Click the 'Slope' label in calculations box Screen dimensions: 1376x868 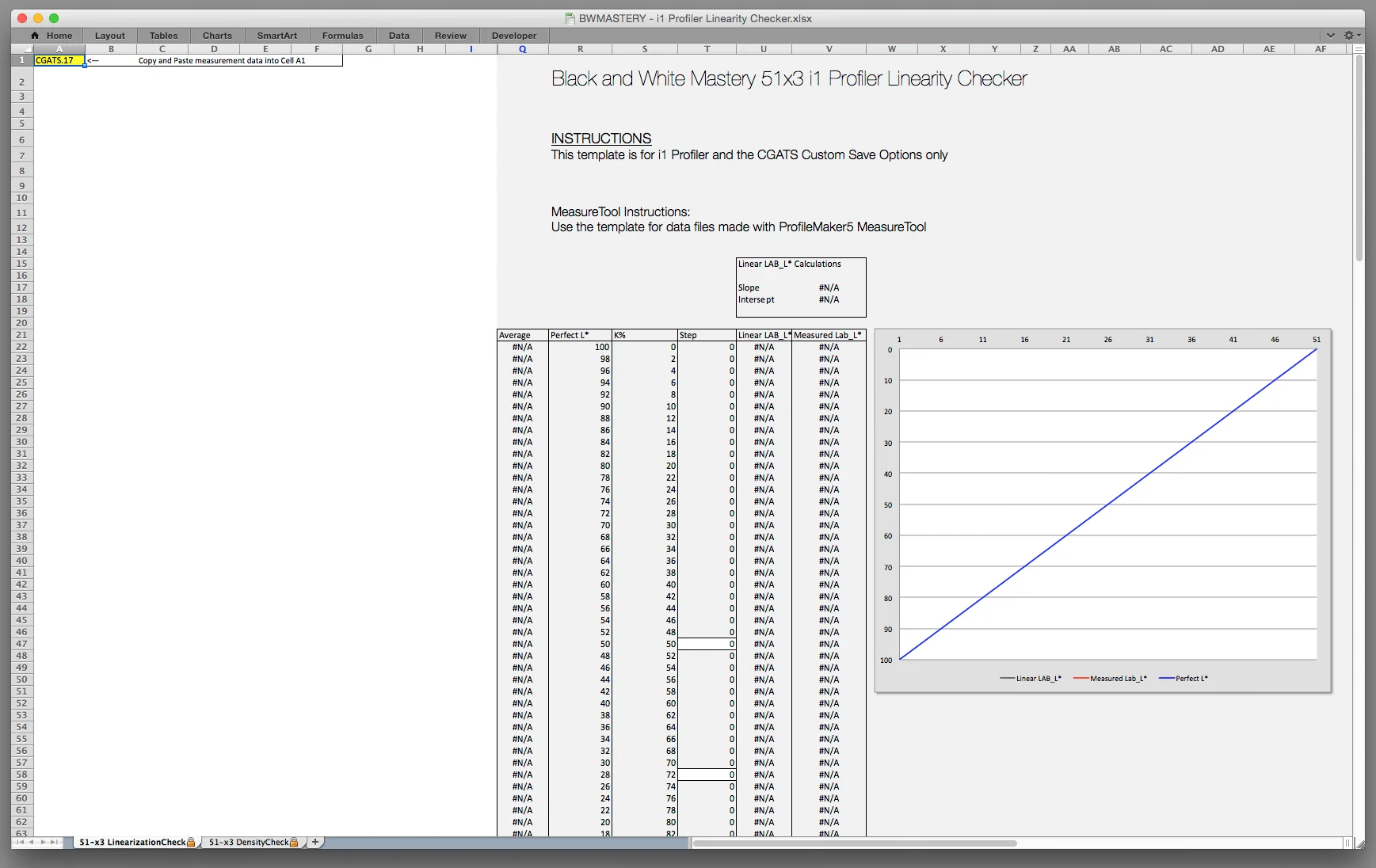coord(749,287)
